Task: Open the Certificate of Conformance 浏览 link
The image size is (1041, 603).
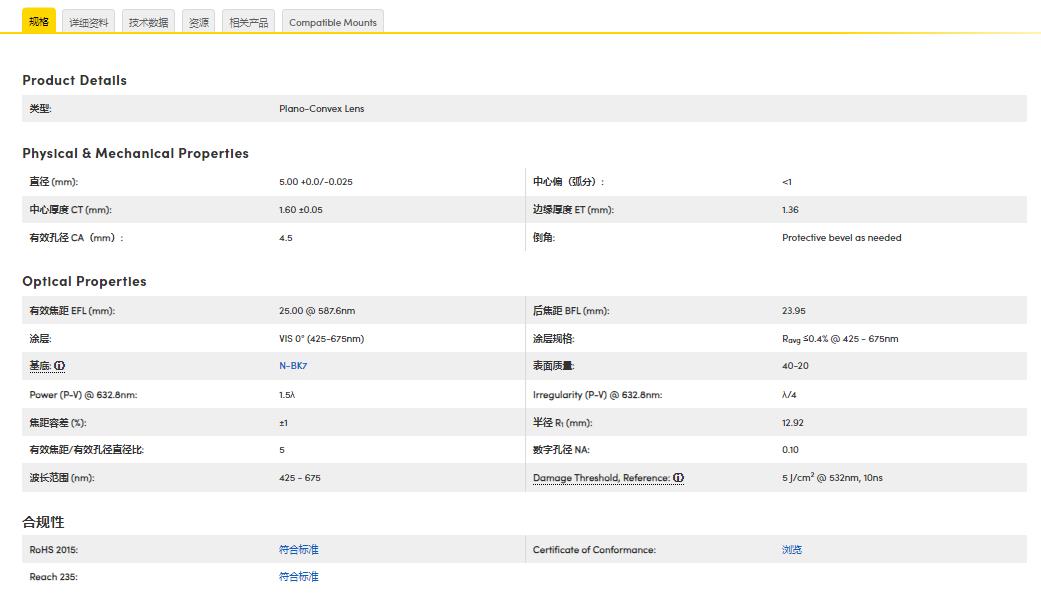Action: [792, 549]
